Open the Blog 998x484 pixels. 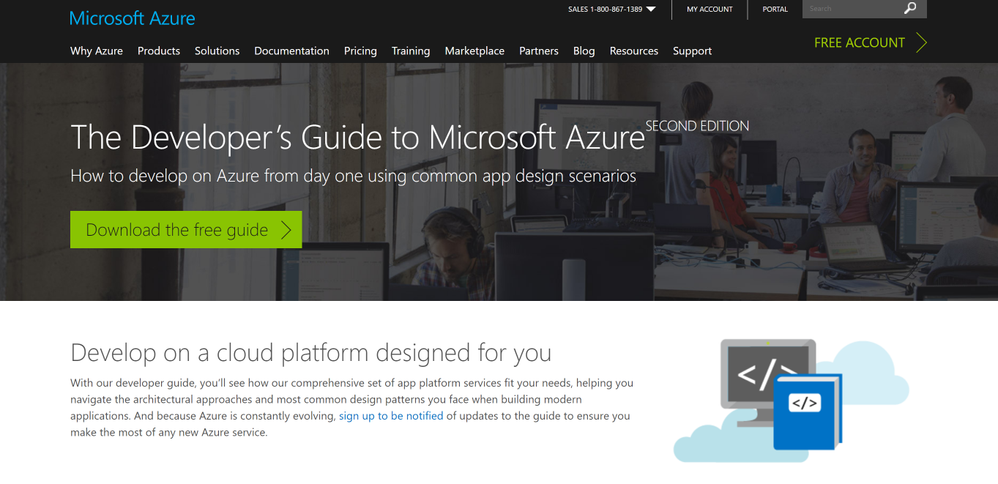(x=584, y=51)
